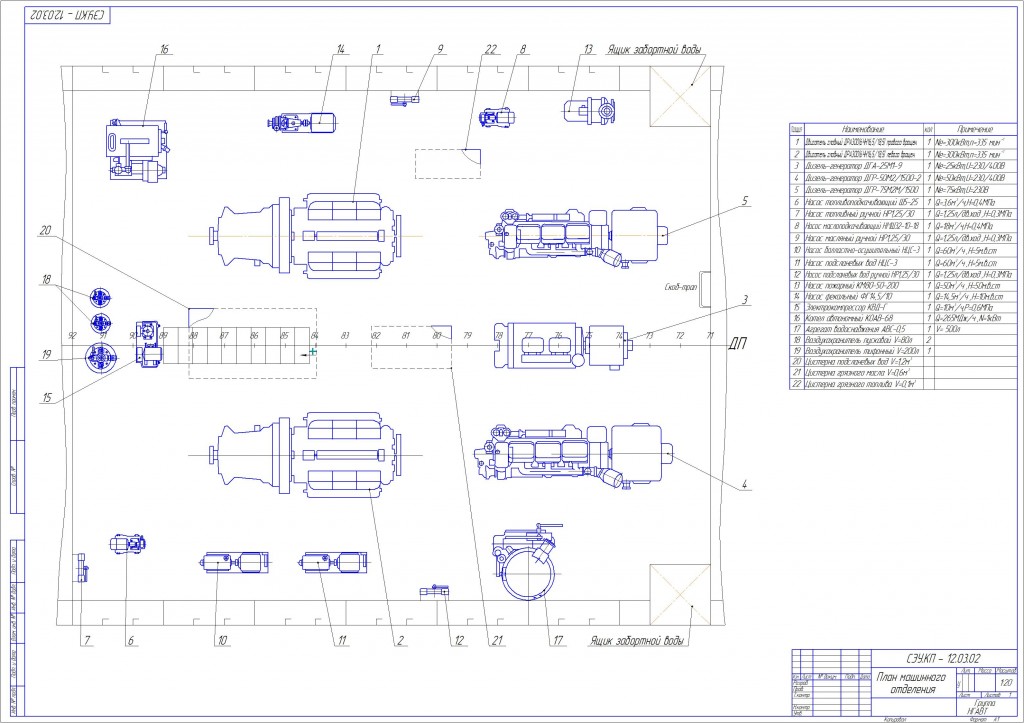Select "Насос пожарный КМ80-50-200" table entry
This screenshot has width=1024, height=723.
tap(852, 286)
